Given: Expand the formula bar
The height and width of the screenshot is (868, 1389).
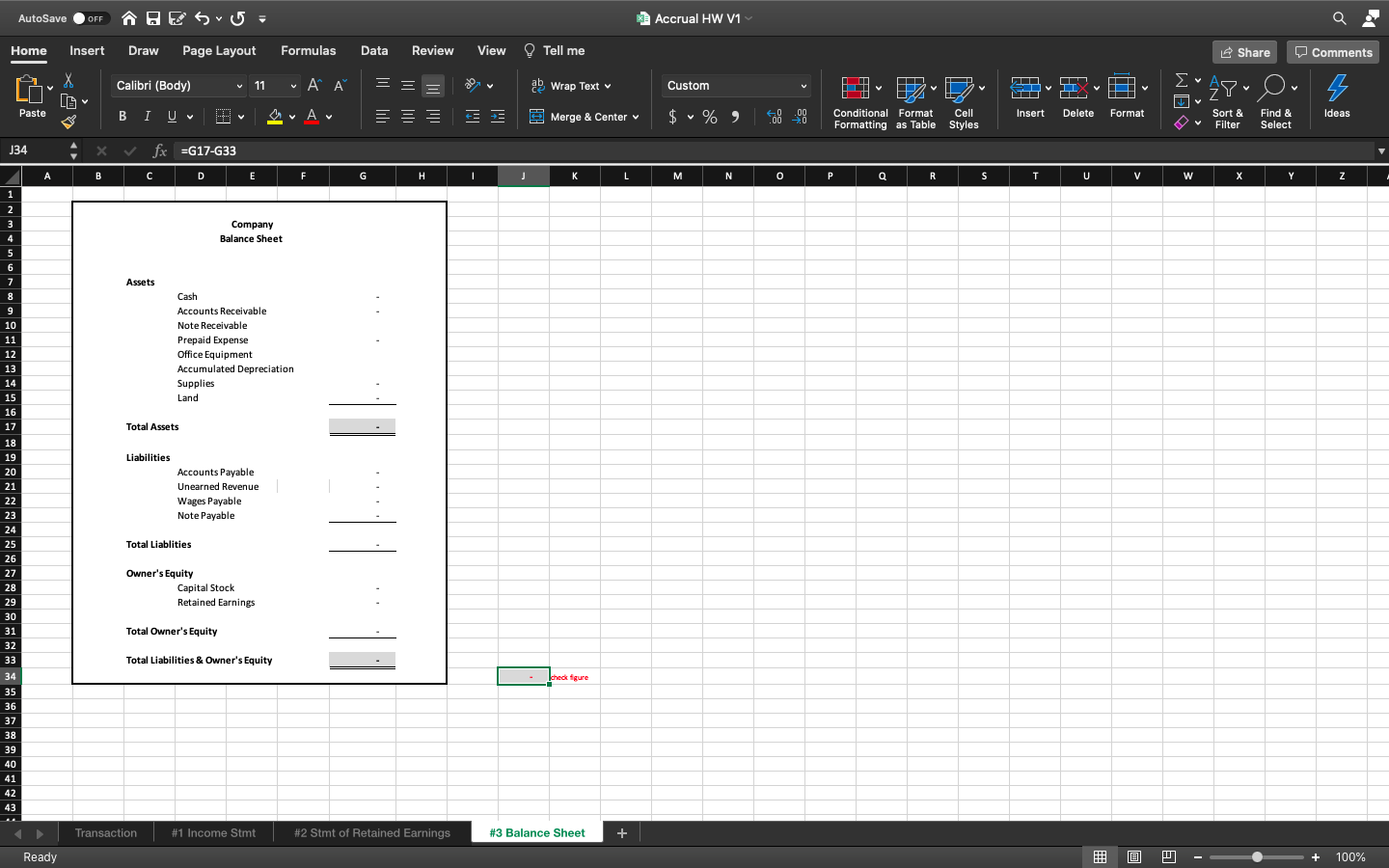Looking at the screenshot, I should tap(1381, 150).
